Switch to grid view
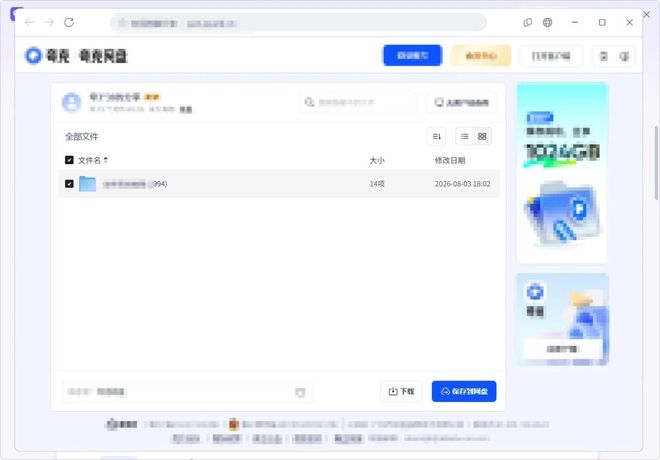This screenshot has width=660, height=460. [x=482, y=136]
